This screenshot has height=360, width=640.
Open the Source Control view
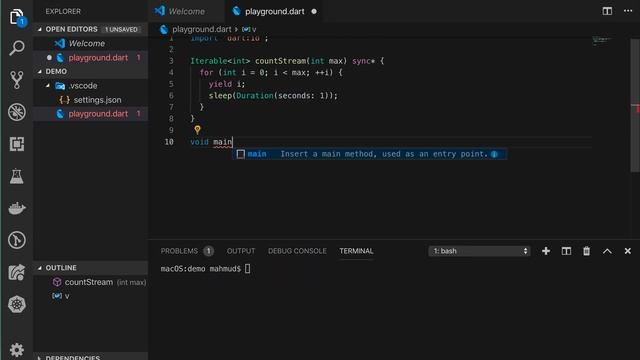(x=17, y=80)
